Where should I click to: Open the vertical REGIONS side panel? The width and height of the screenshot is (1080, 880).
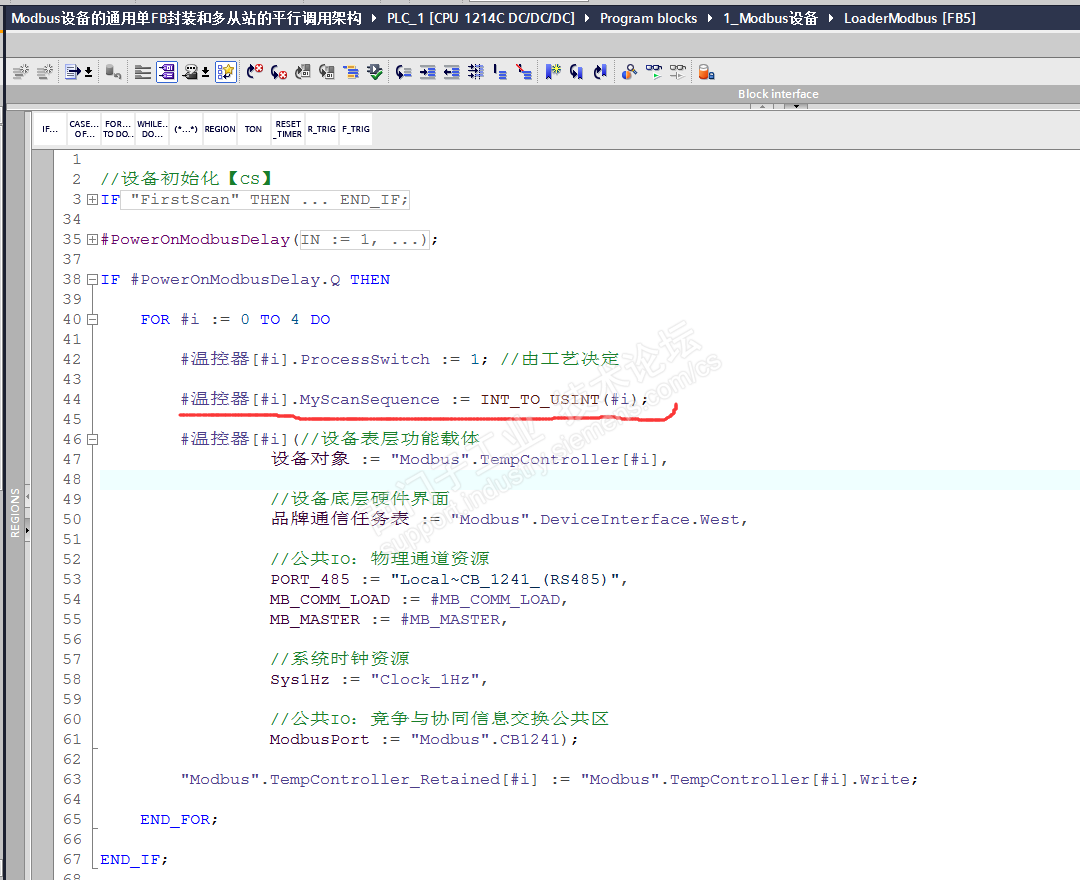[x=14, y=512]
